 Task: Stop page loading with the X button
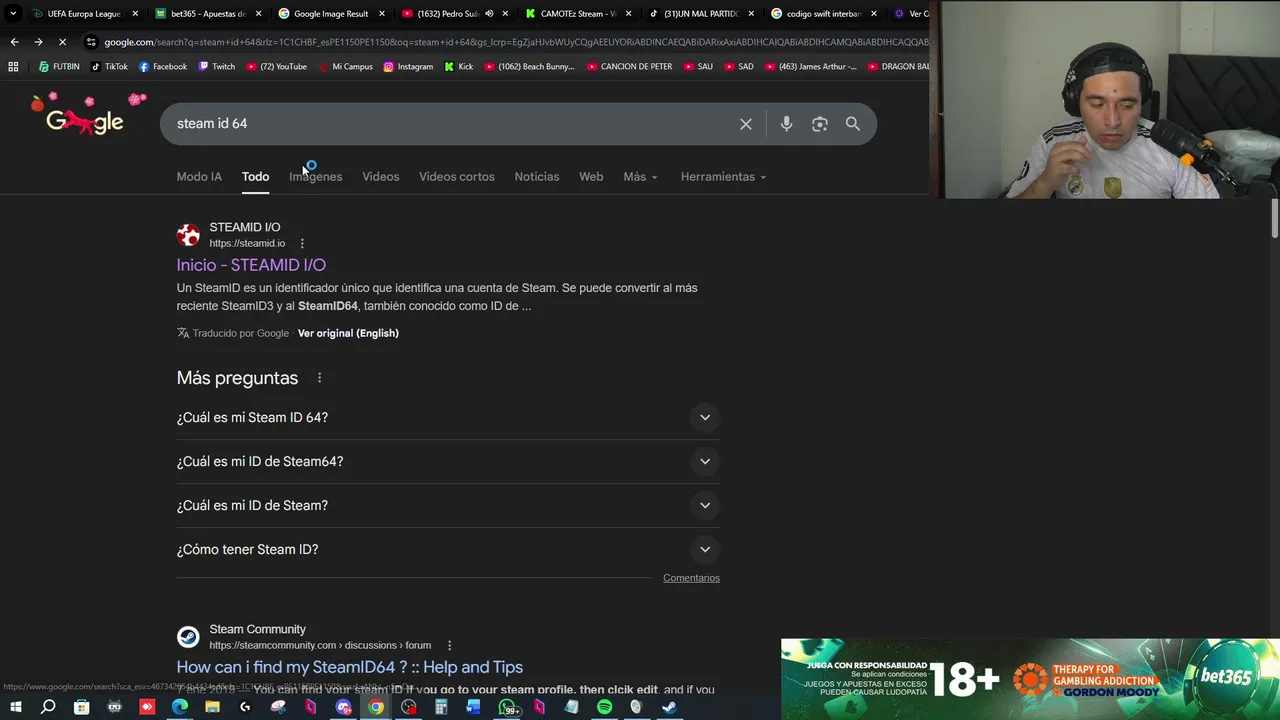click(62, 42)
